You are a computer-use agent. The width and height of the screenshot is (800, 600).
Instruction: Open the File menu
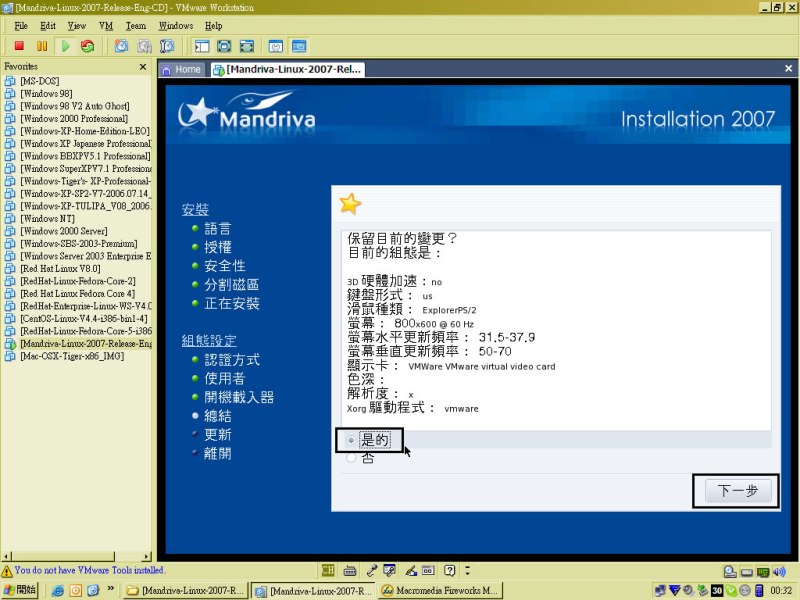pyautogui.click(x=21, y=26)
